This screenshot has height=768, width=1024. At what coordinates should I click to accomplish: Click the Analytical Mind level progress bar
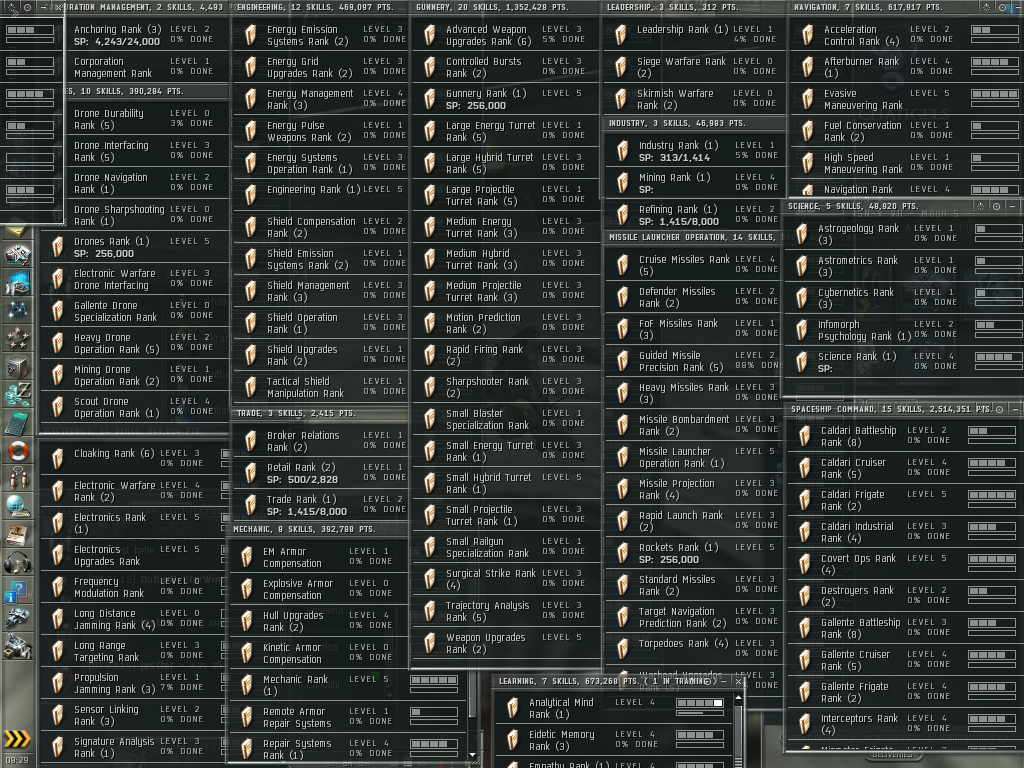(699, 703)
